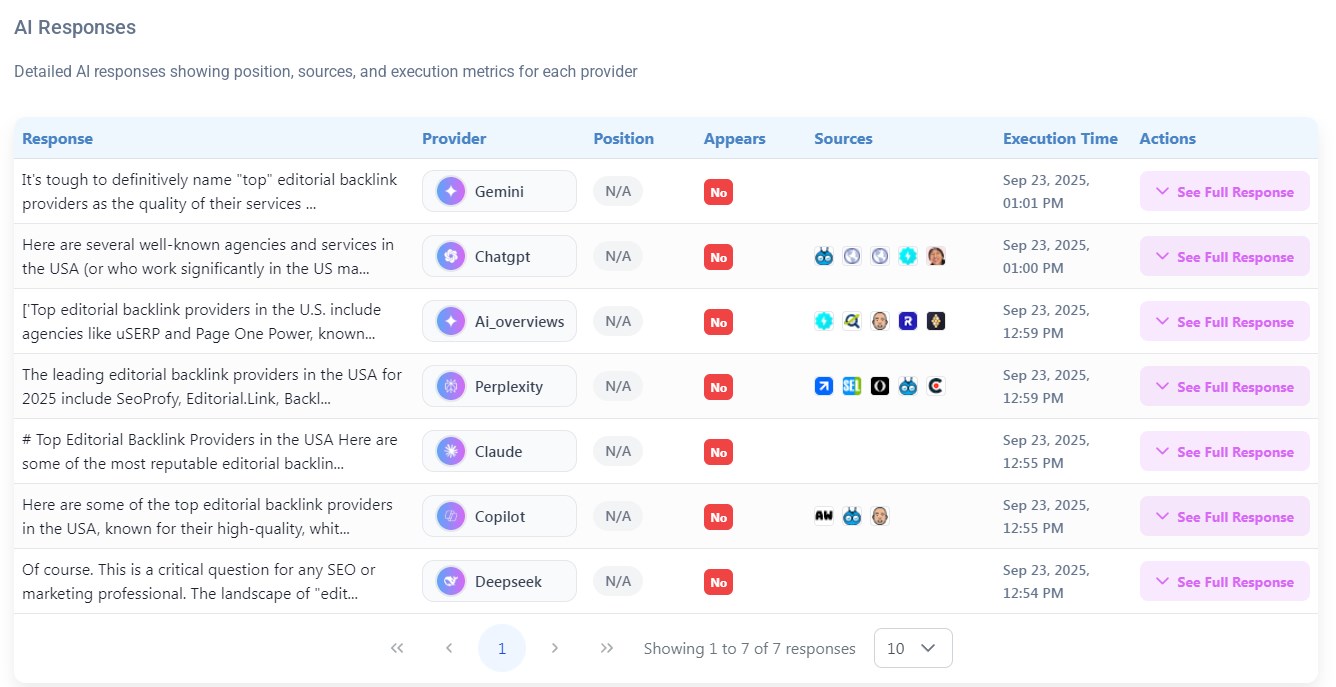
Task: Click the response text starting "The leading editorial backlink"
Action: [x=212, y=386]
